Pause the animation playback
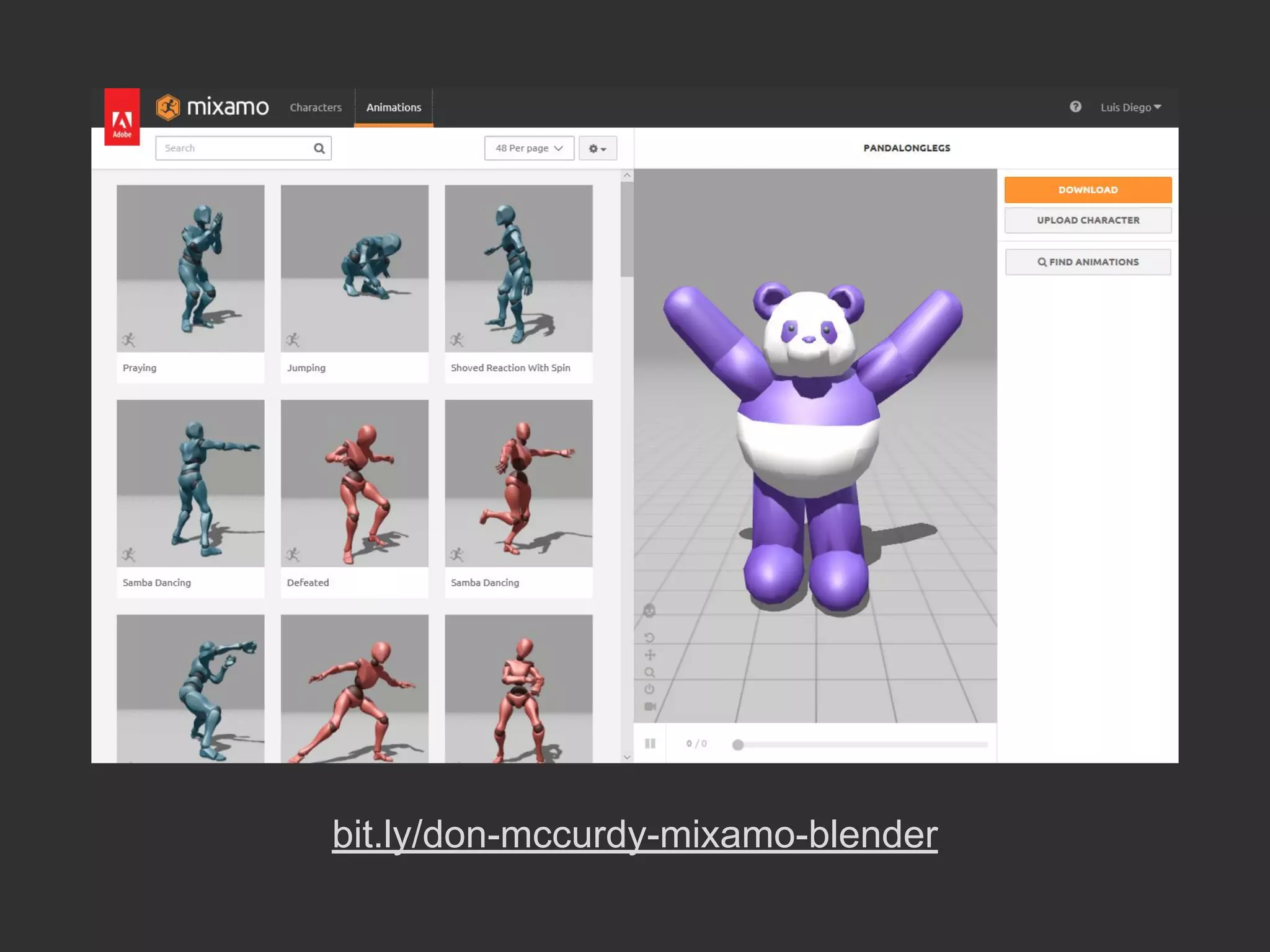 coord(650,743)
